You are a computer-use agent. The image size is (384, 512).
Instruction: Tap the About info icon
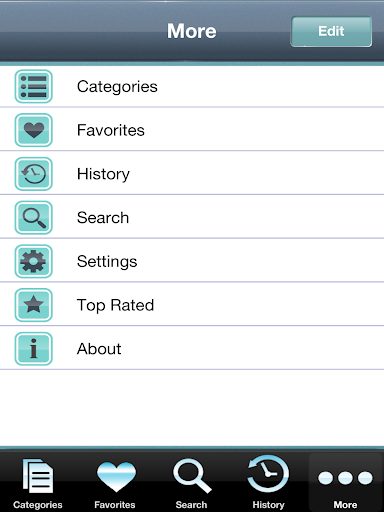[34, 348]
